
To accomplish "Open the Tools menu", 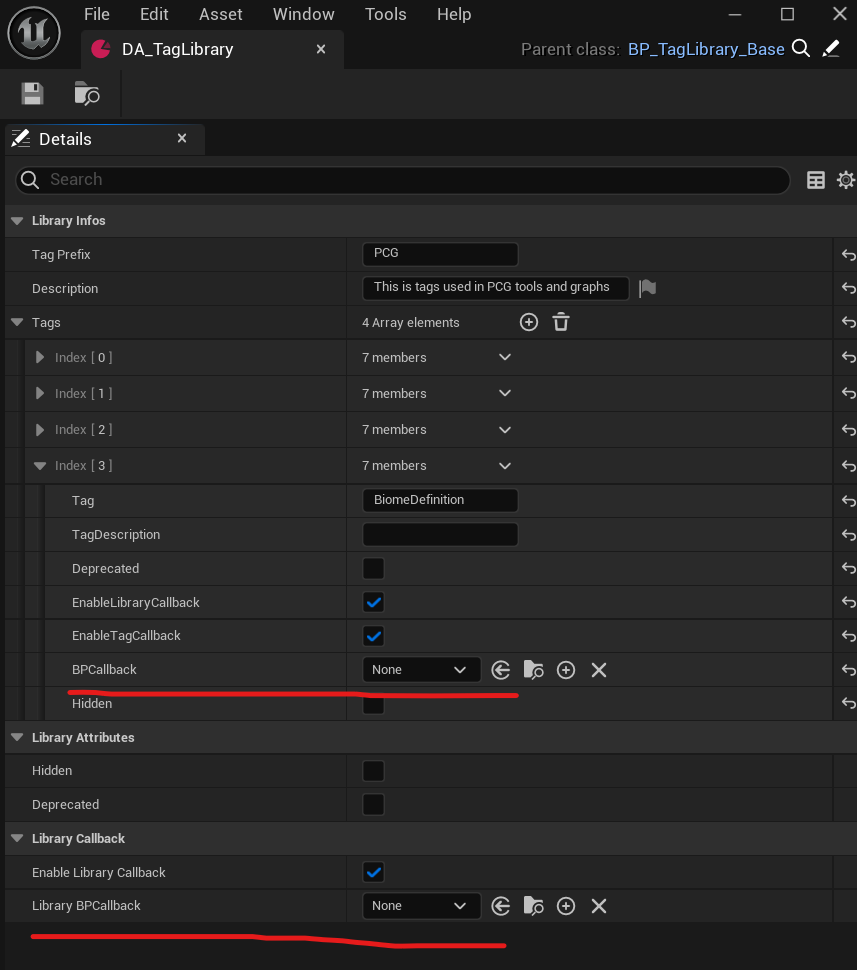I will (385, 14).
